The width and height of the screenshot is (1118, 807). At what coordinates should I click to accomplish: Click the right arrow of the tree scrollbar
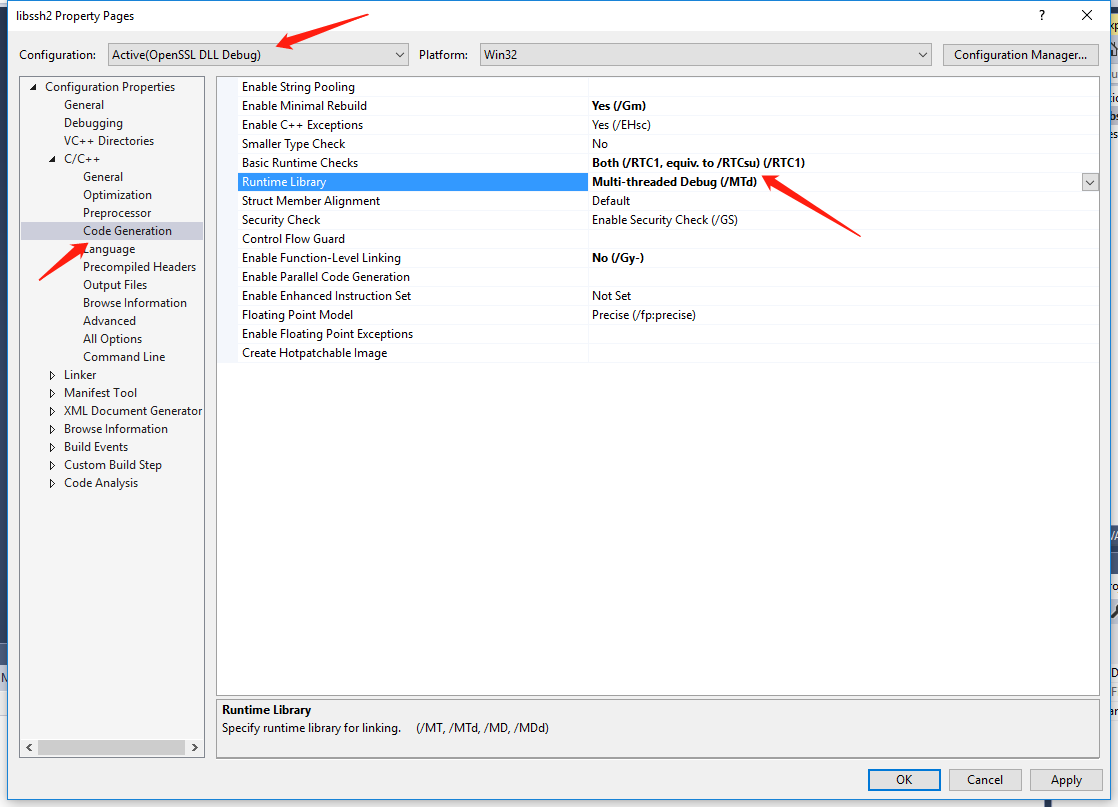point(195,747)
